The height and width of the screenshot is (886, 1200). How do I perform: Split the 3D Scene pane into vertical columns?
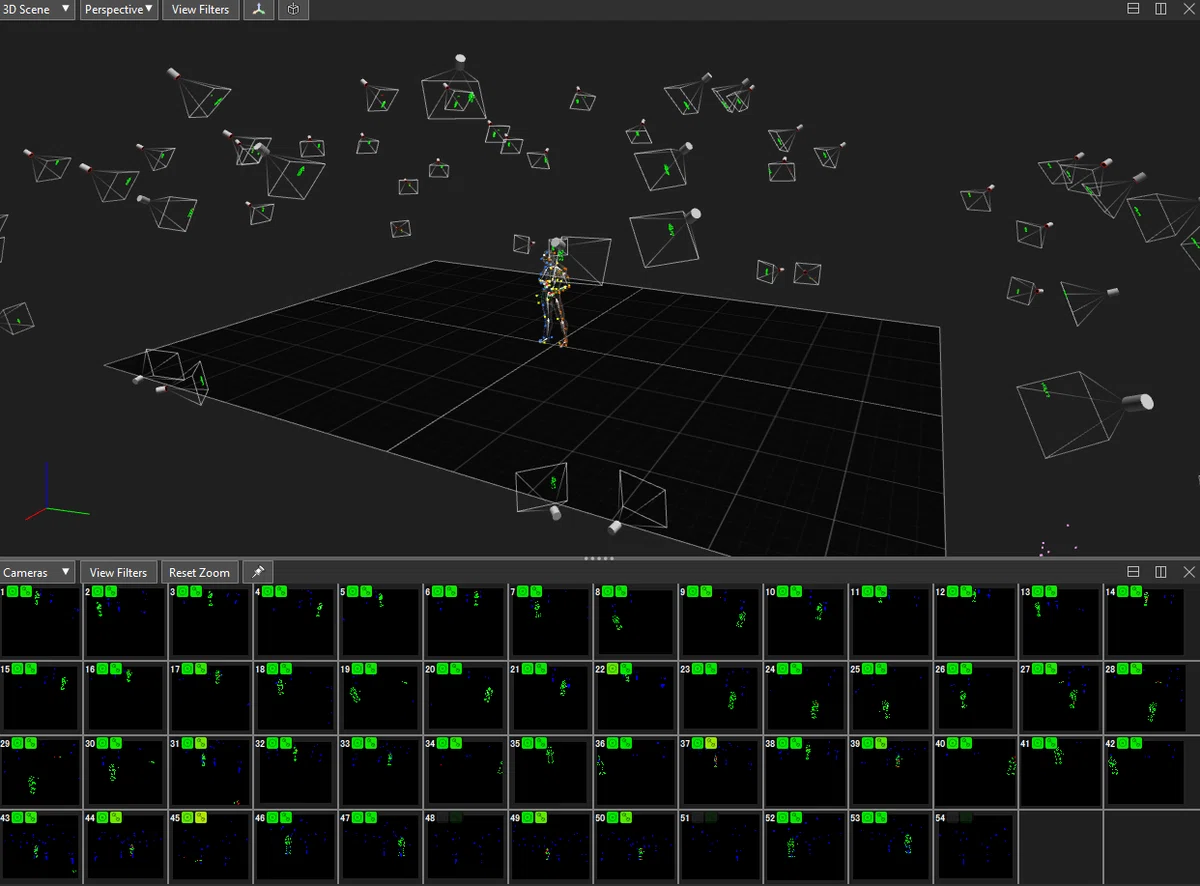click(1161, 9)
